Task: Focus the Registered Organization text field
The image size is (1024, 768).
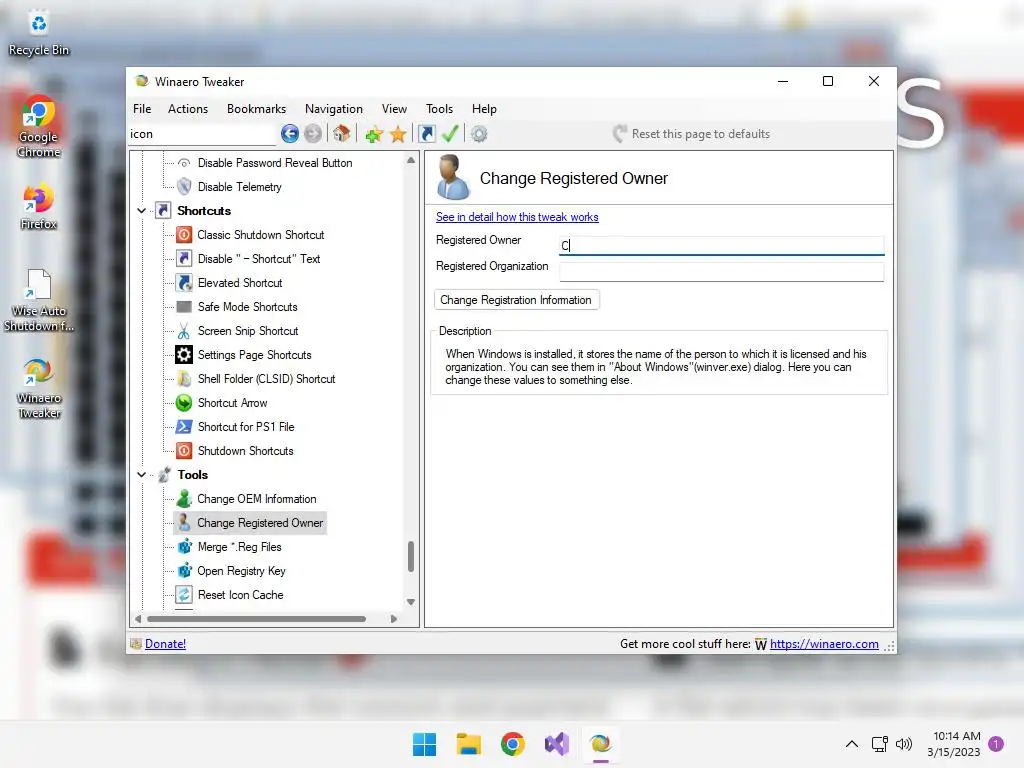Action: pos(722,271)
